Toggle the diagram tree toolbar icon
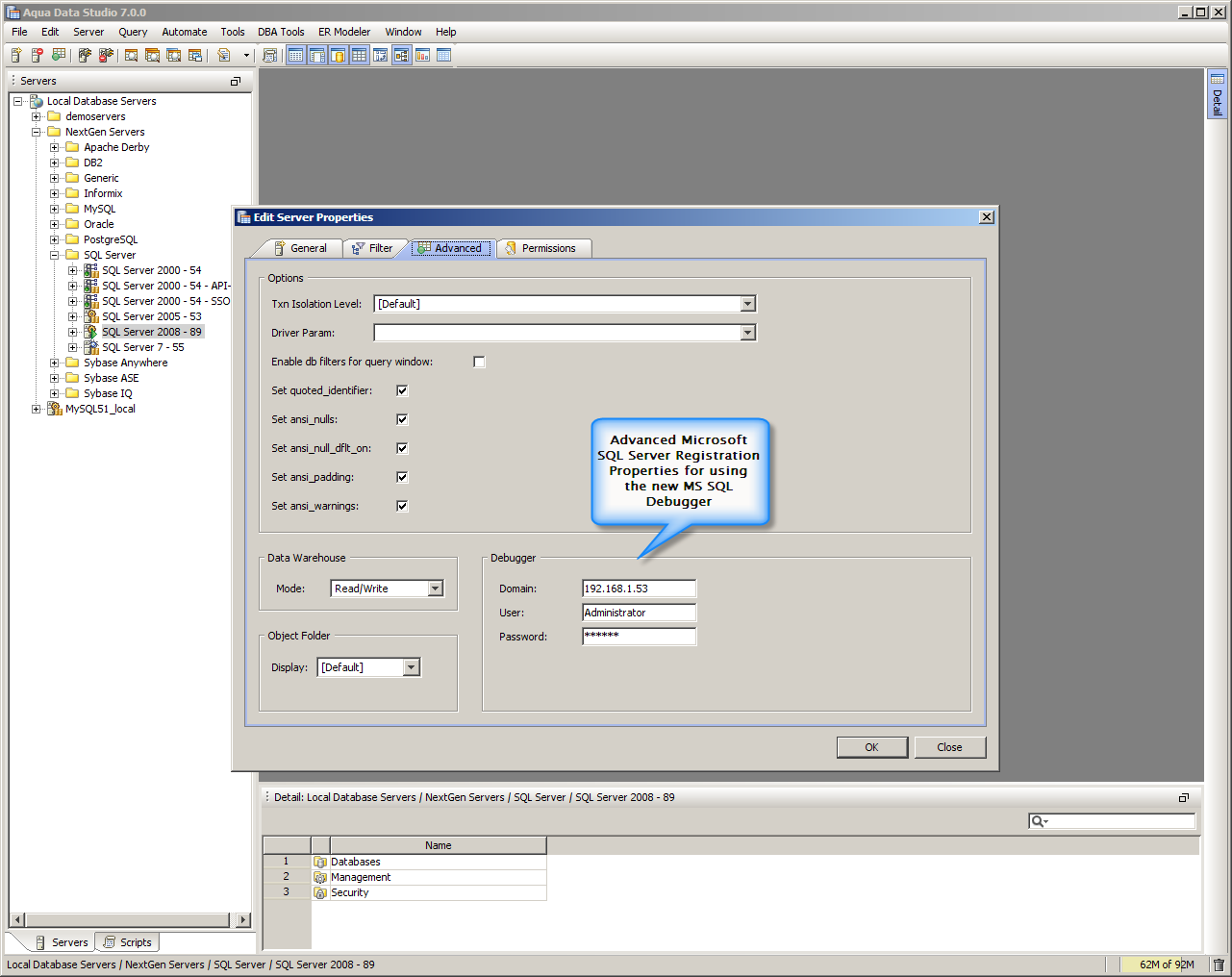Viewport: 1232px width, 977px height. point(401,55)
